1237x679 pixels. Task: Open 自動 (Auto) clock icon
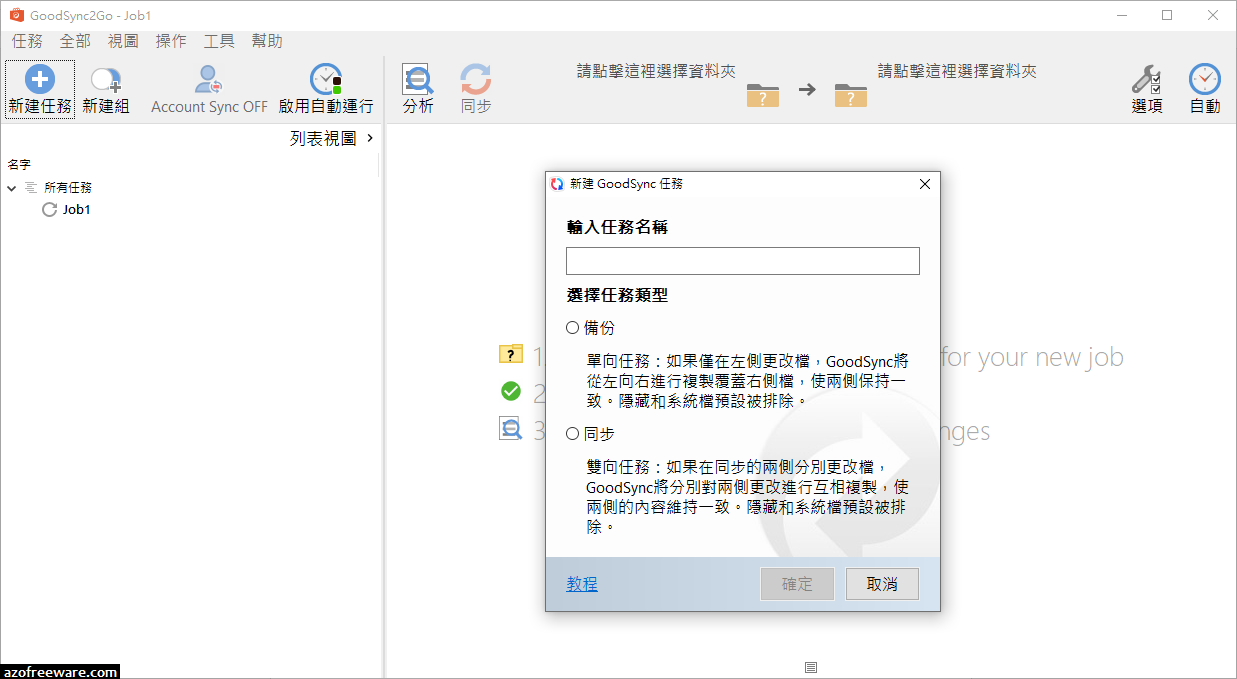coord(1205,80)
